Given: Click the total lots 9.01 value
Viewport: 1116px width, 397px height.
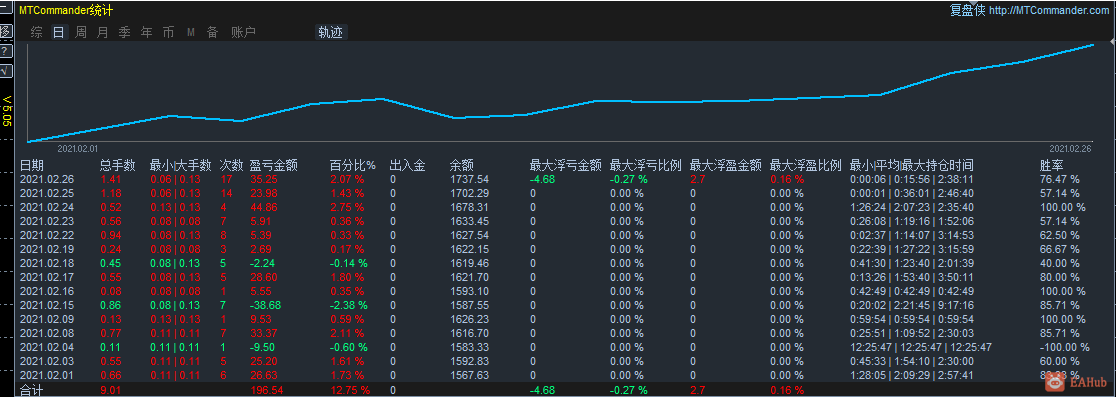Looking at the screenshot, I should (x=111, y=390).
